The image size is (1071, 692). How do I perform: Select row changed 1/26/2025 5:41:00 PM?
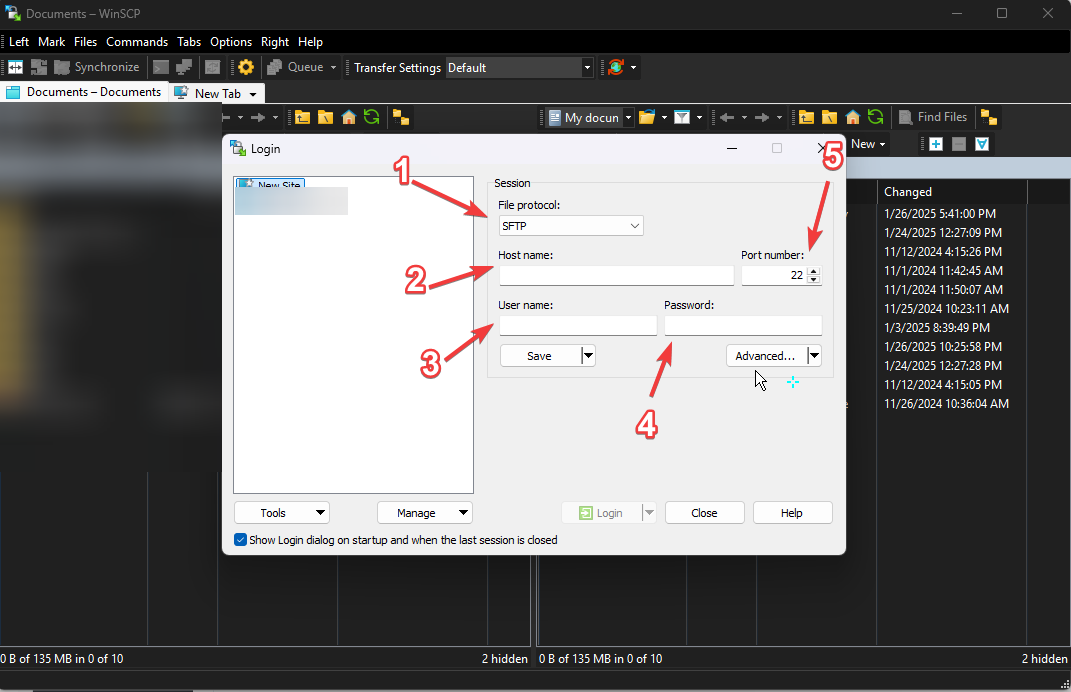[940, 214]
